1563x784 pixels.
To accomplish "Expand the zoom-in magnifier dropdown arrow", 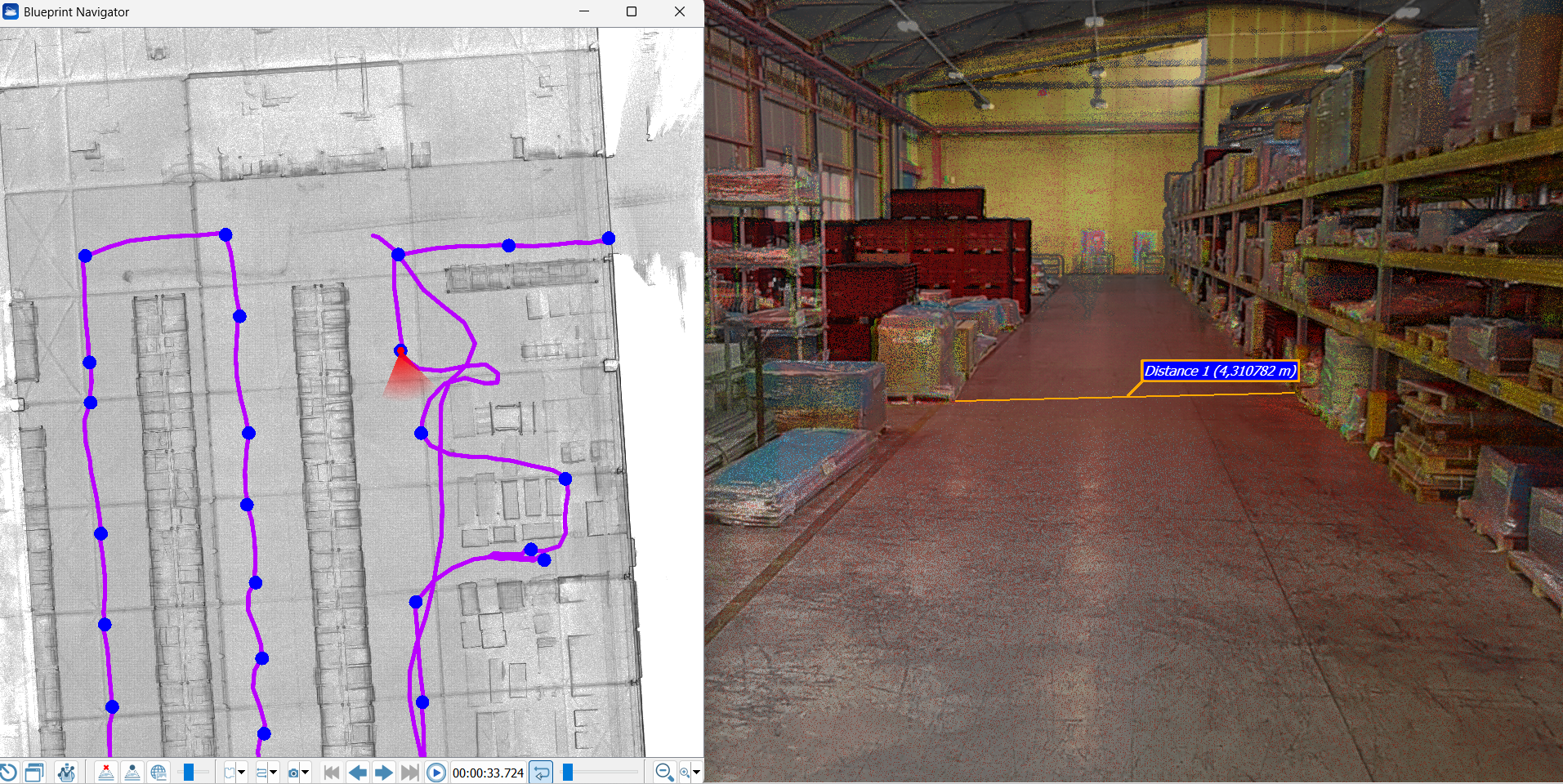I will (x=696, y=772).
